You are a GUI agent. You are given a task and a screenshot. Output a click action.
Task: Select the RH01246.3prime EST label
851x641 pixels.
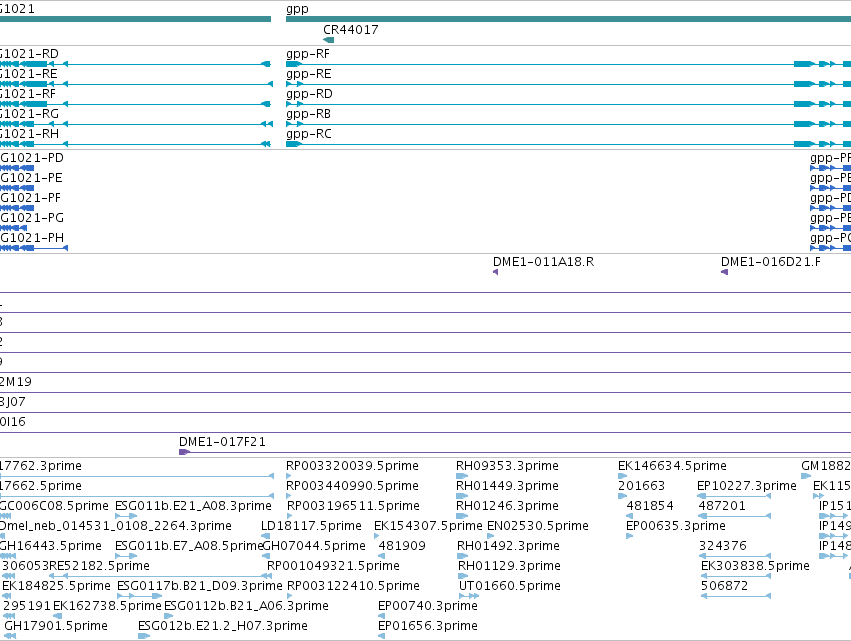(507, 506)
